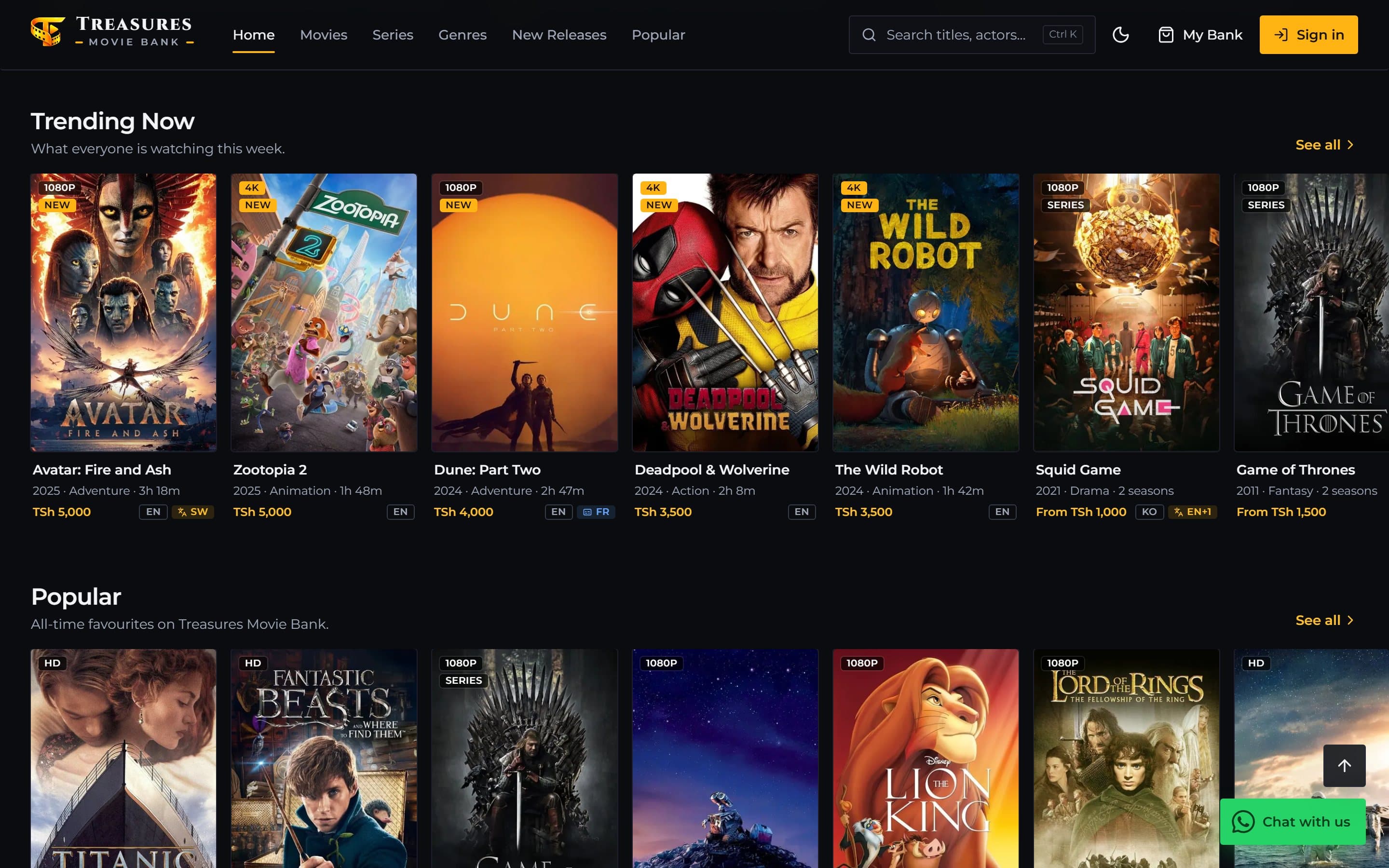Open the Deadpool & Wolverine poster
The image size is (1389, 868).
[725, 312]
